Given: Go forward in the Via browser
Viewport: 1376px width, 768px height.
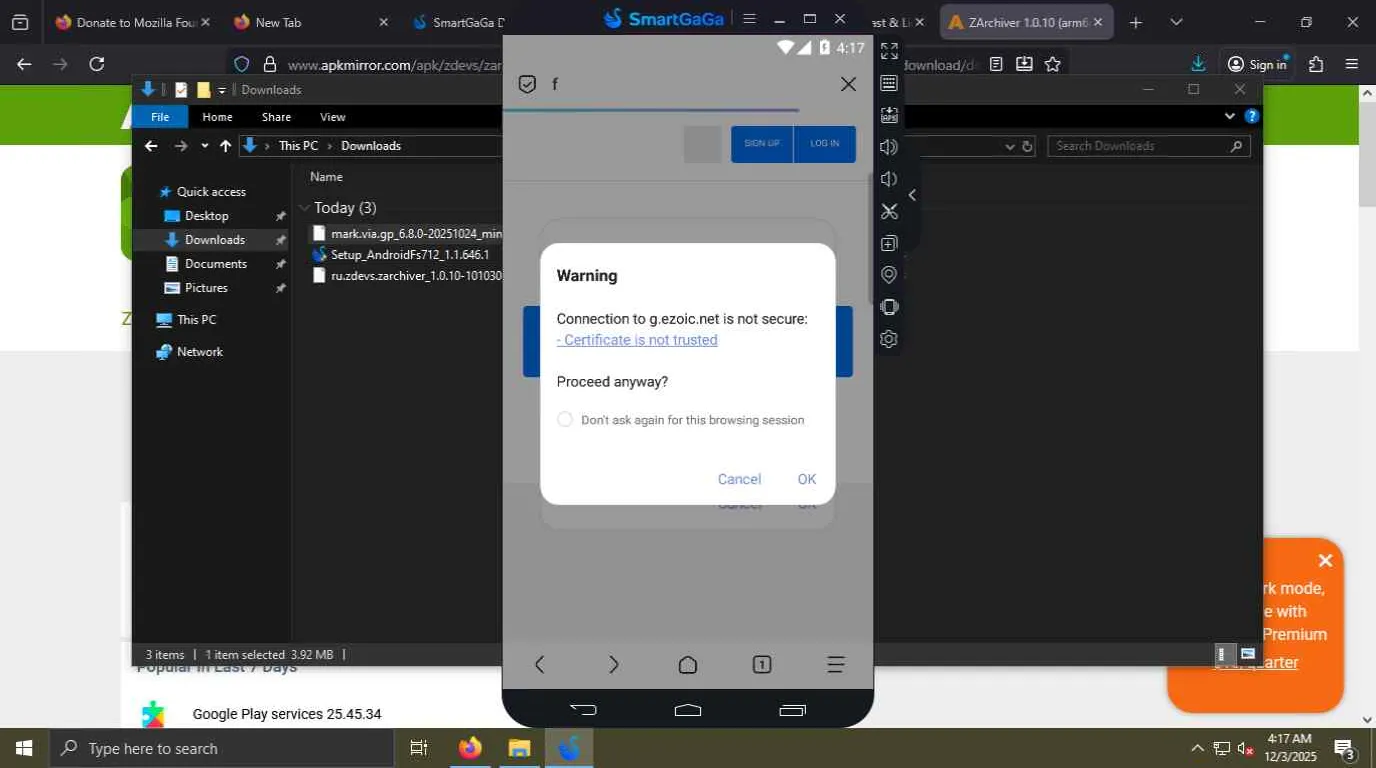Looking at the screenshot, I should pos(614,664).
